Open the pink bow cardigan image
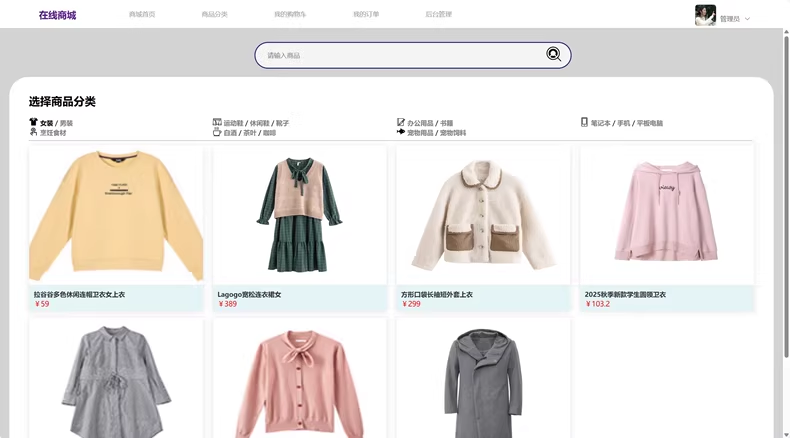 [x=300, y=378]
